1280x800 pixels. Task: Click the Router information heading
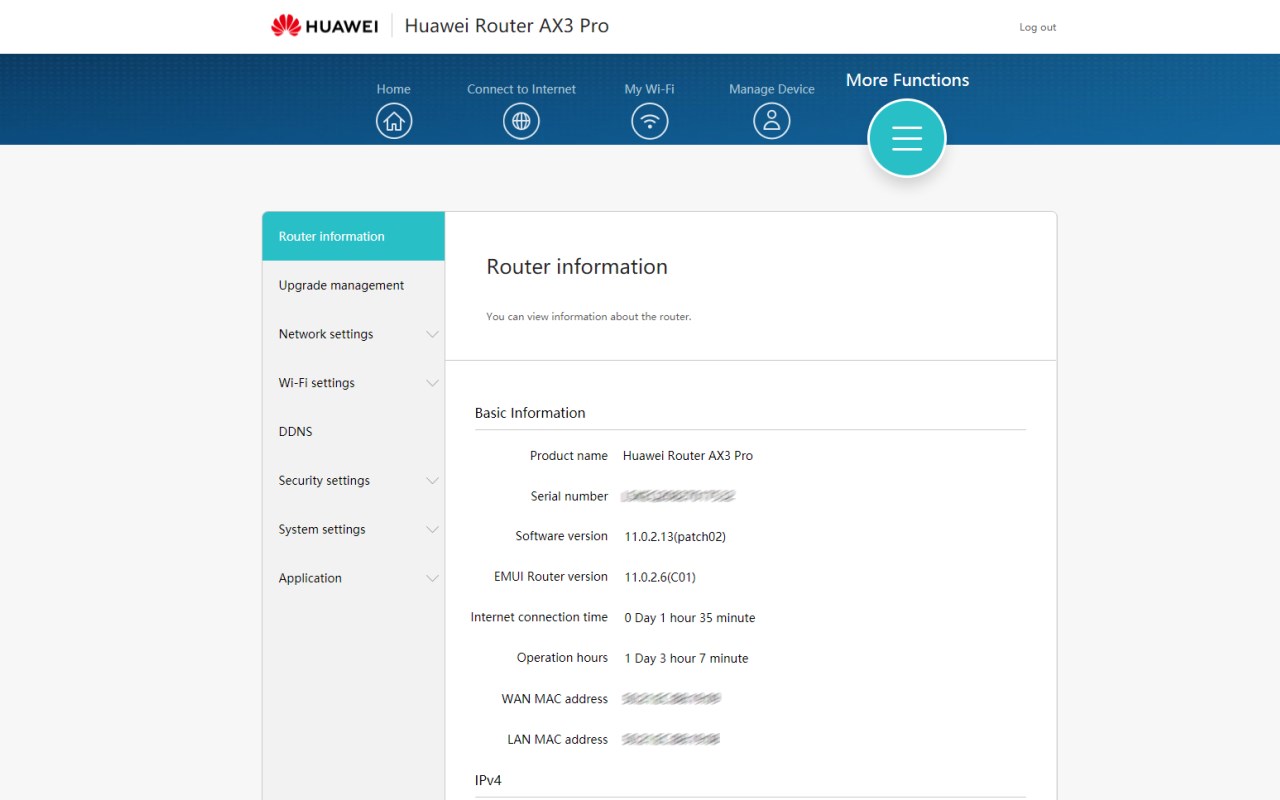[577, 267]
